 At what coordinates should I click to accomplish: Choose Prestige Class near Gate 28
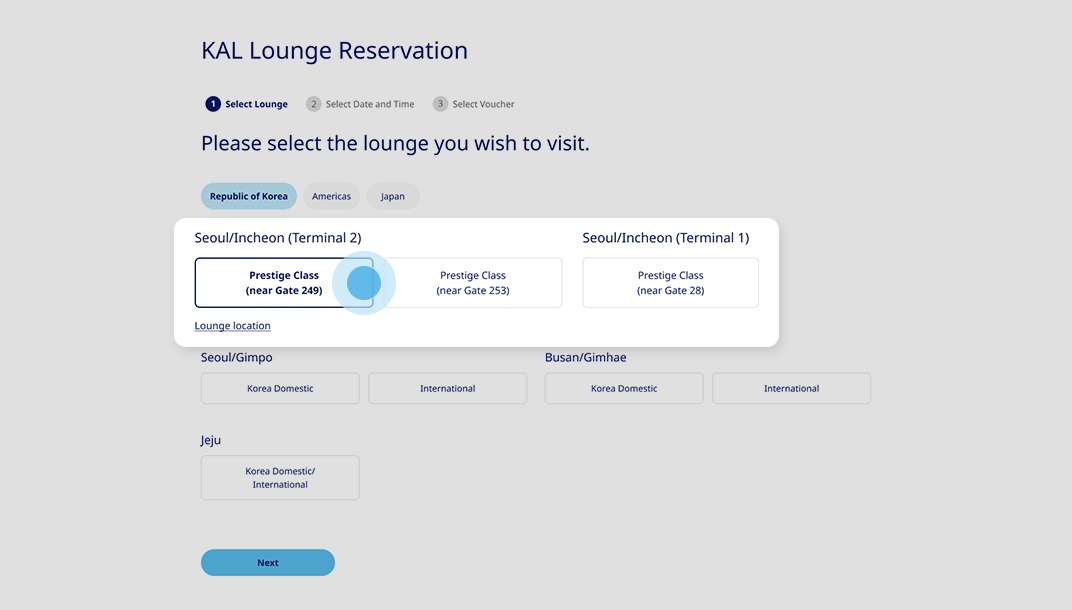[x=670, y=282]
